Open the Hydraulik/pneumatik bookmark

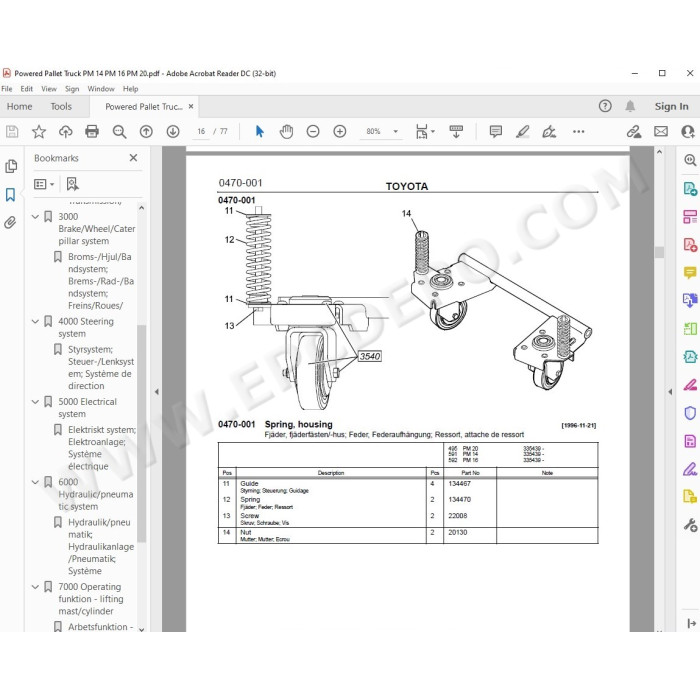point(100,546)
